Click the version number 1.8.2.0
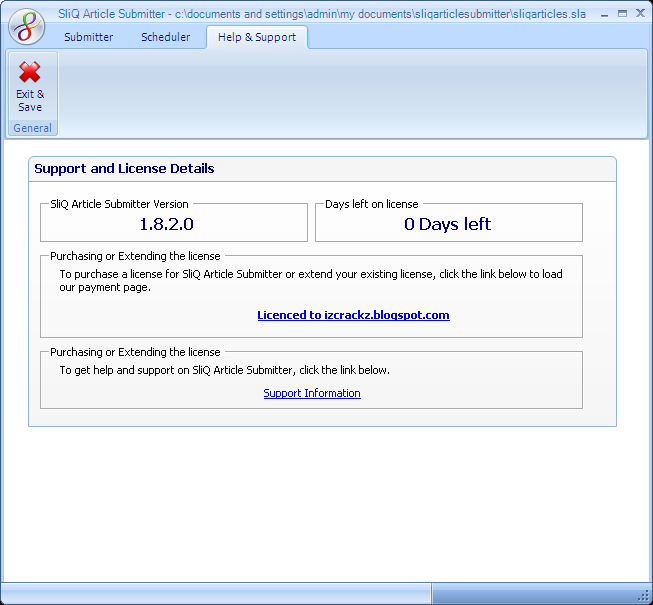Viewport: 653px width, 605px height. 167,224
